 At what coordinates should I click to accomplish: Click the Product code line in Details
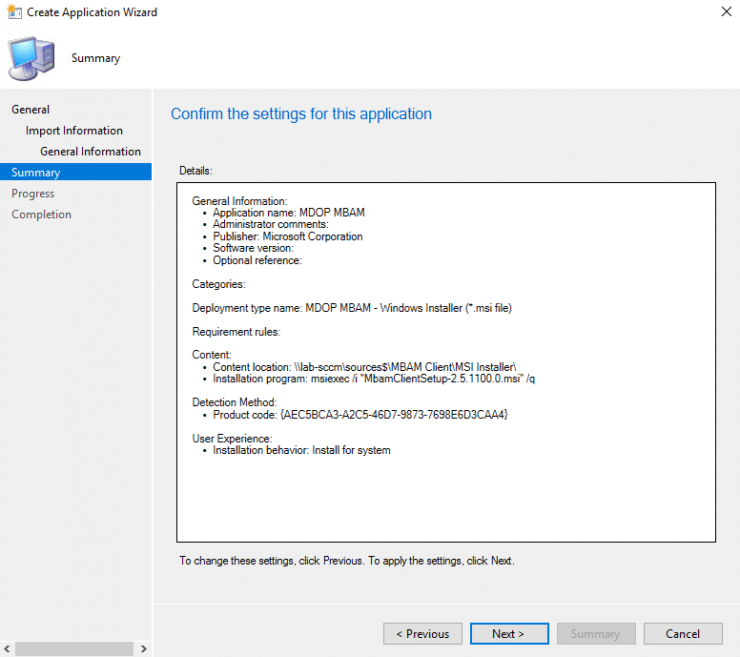pos(360,415)
